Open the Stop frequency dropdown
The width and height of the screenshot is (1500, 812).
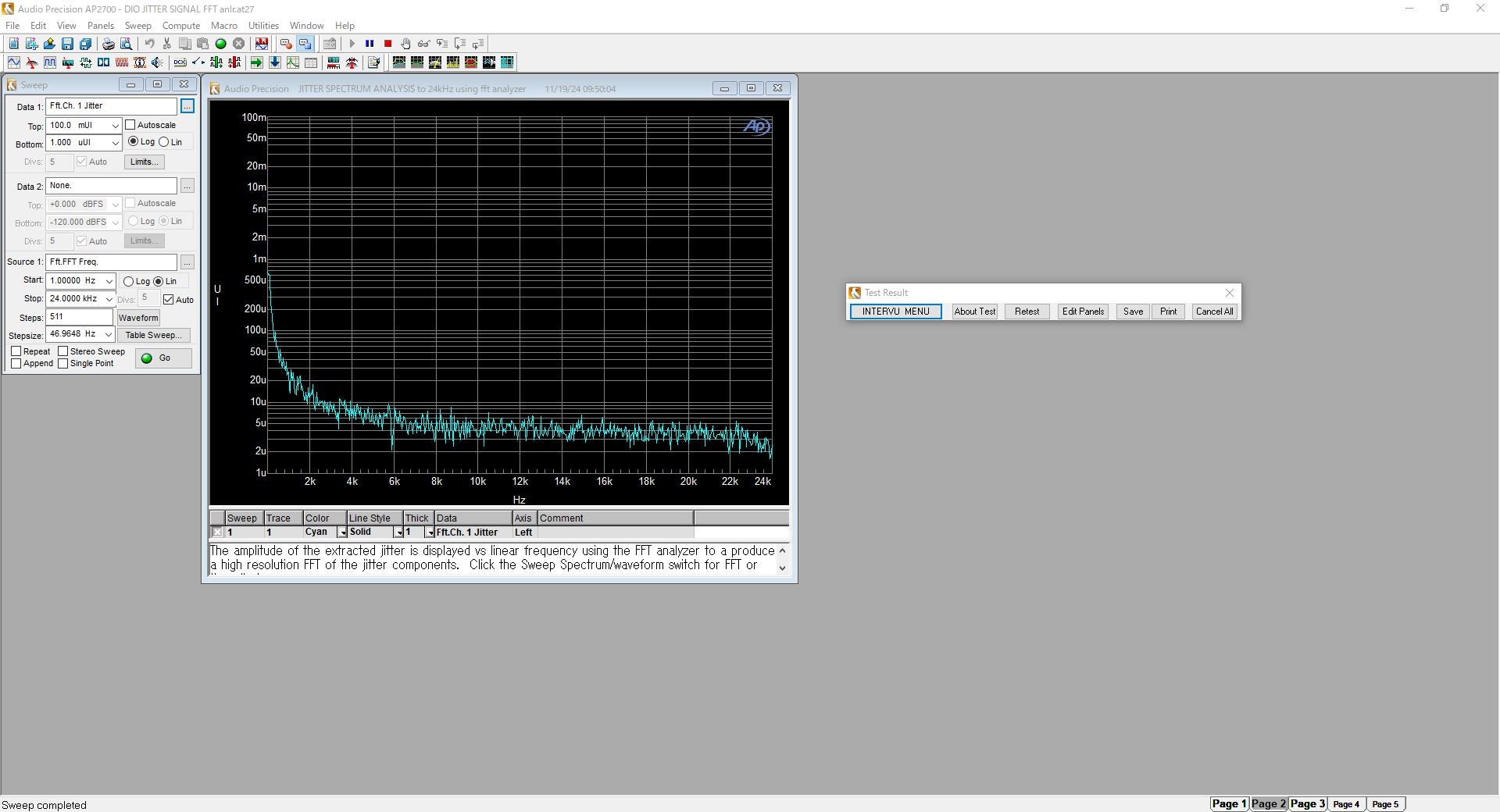click(x=109, y=299)
